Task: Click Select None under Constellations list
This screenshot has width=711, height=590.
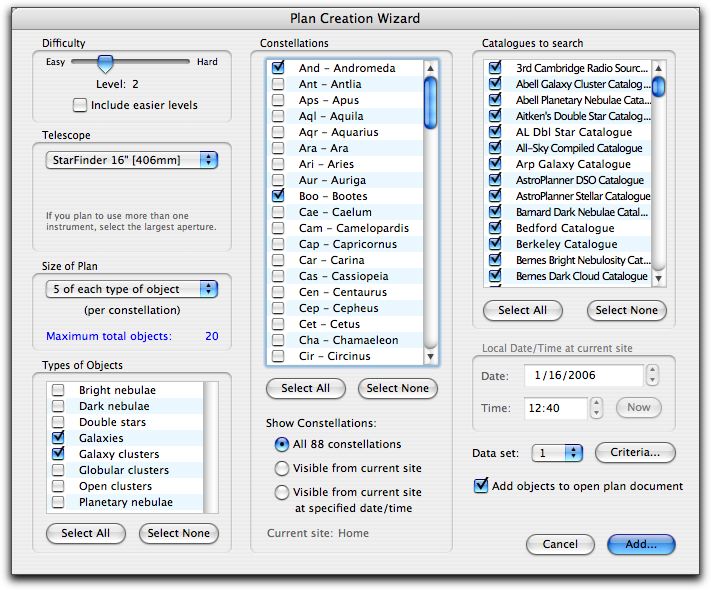Action: click(397, 388)
